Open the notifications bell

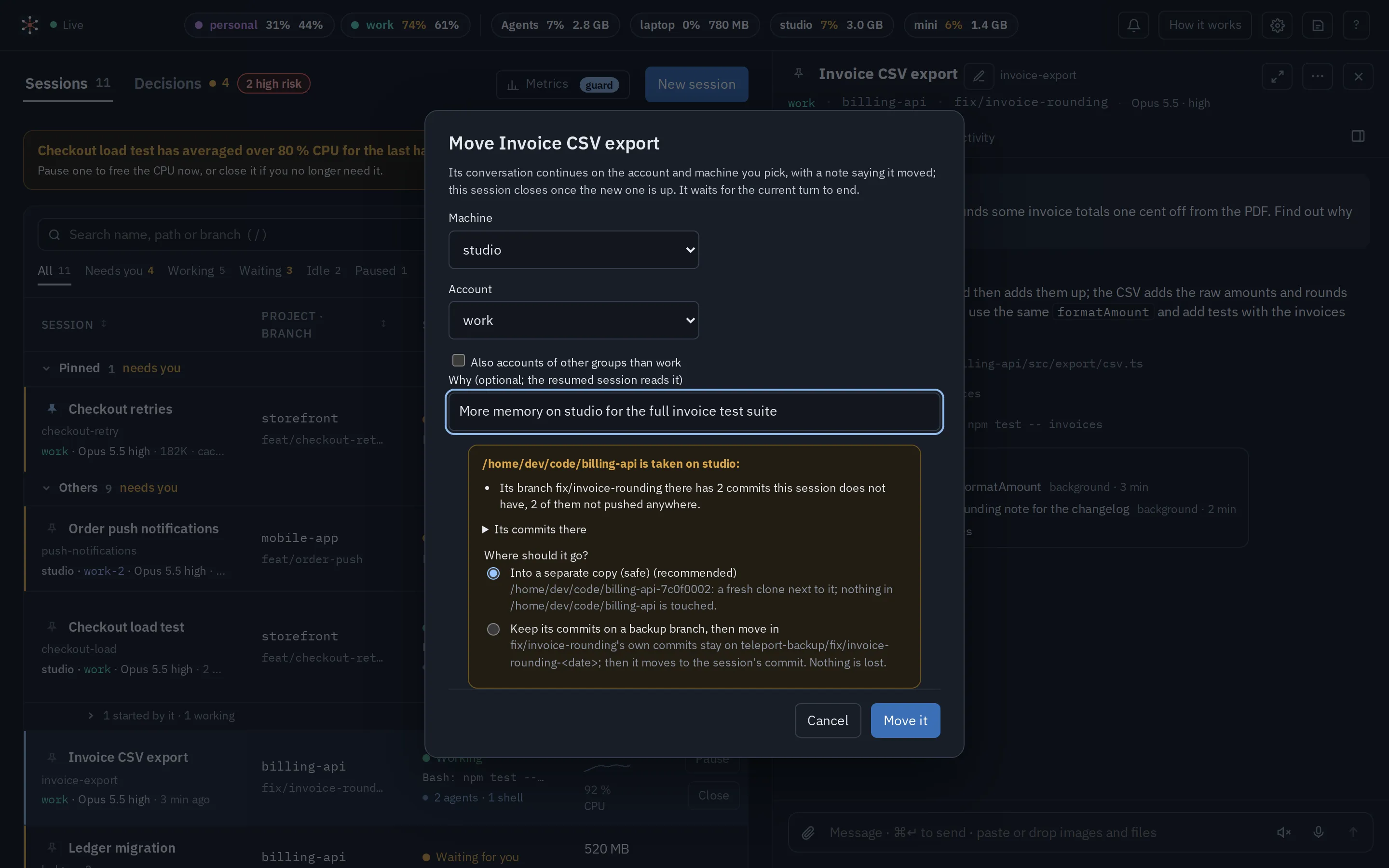1133,25
